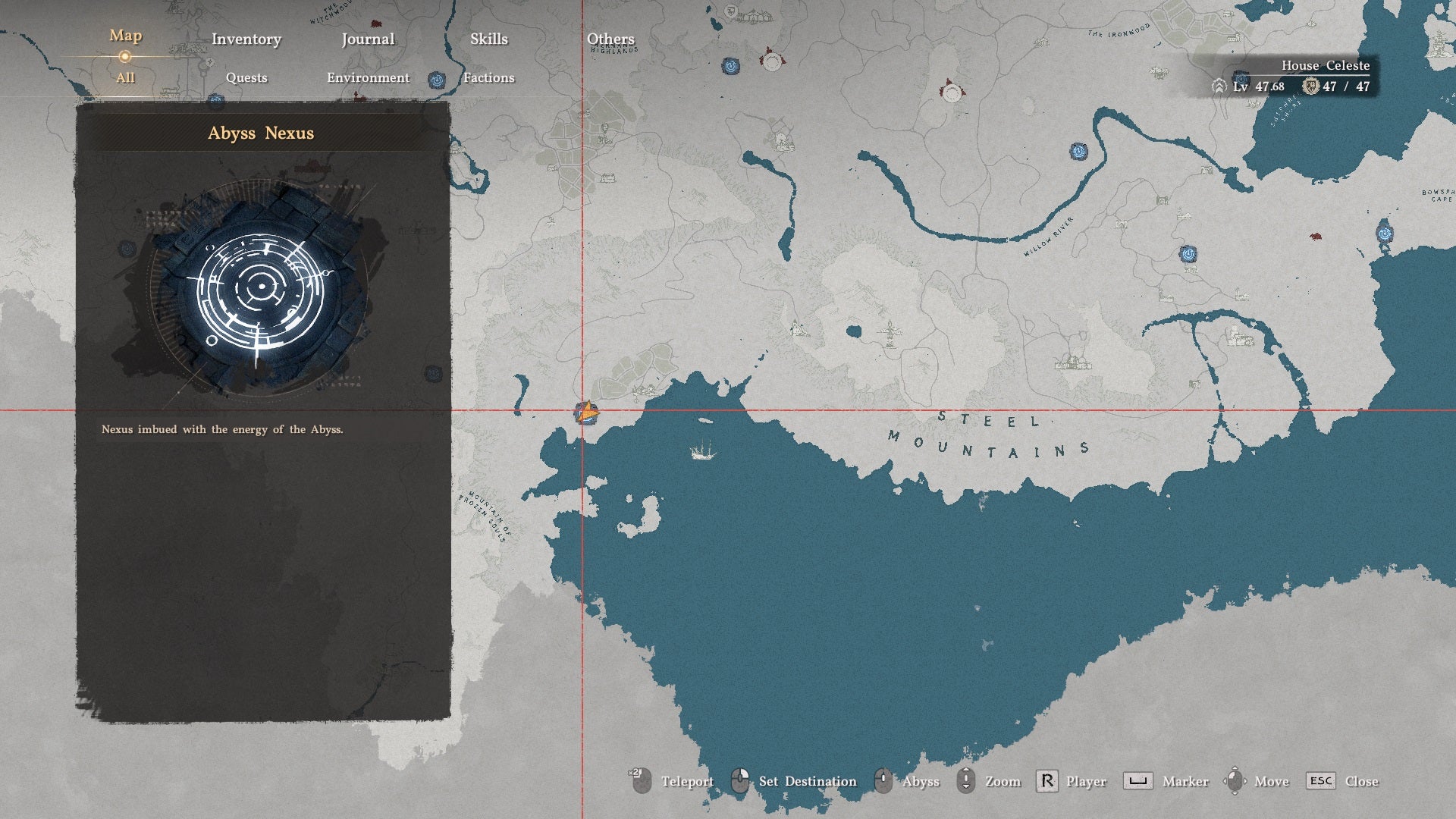Click the Teleport mouse icon
The width and height of the screenshot is (1456, 819).
point(641,780)
